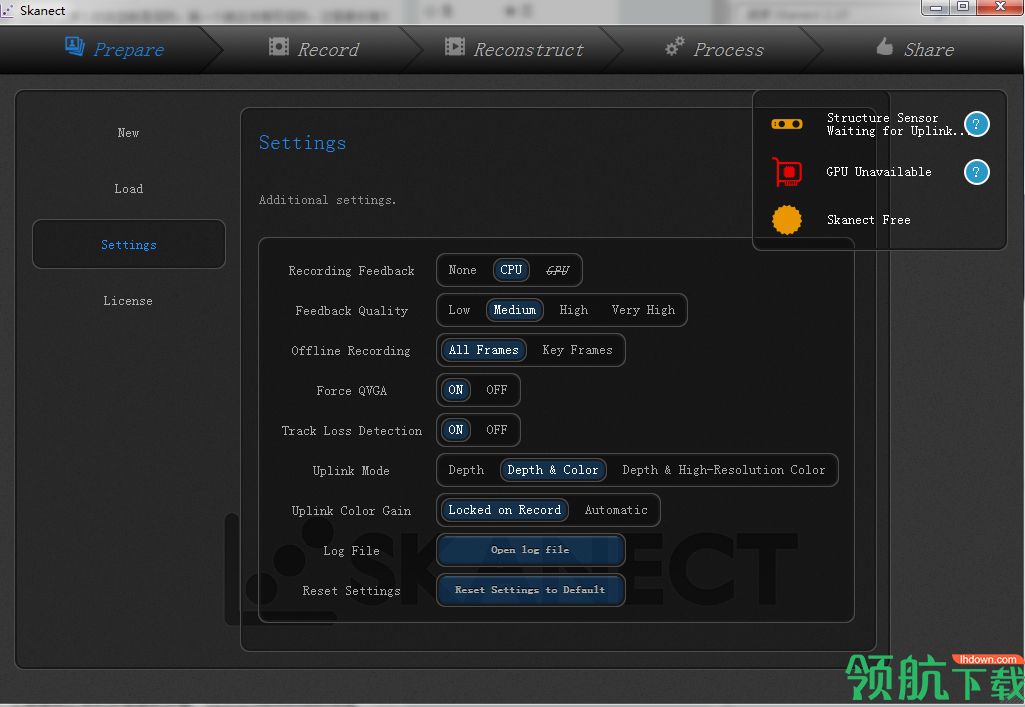1025x707 pixels.
Task: Click the Process gears icon
Action: tap(675, 46)
